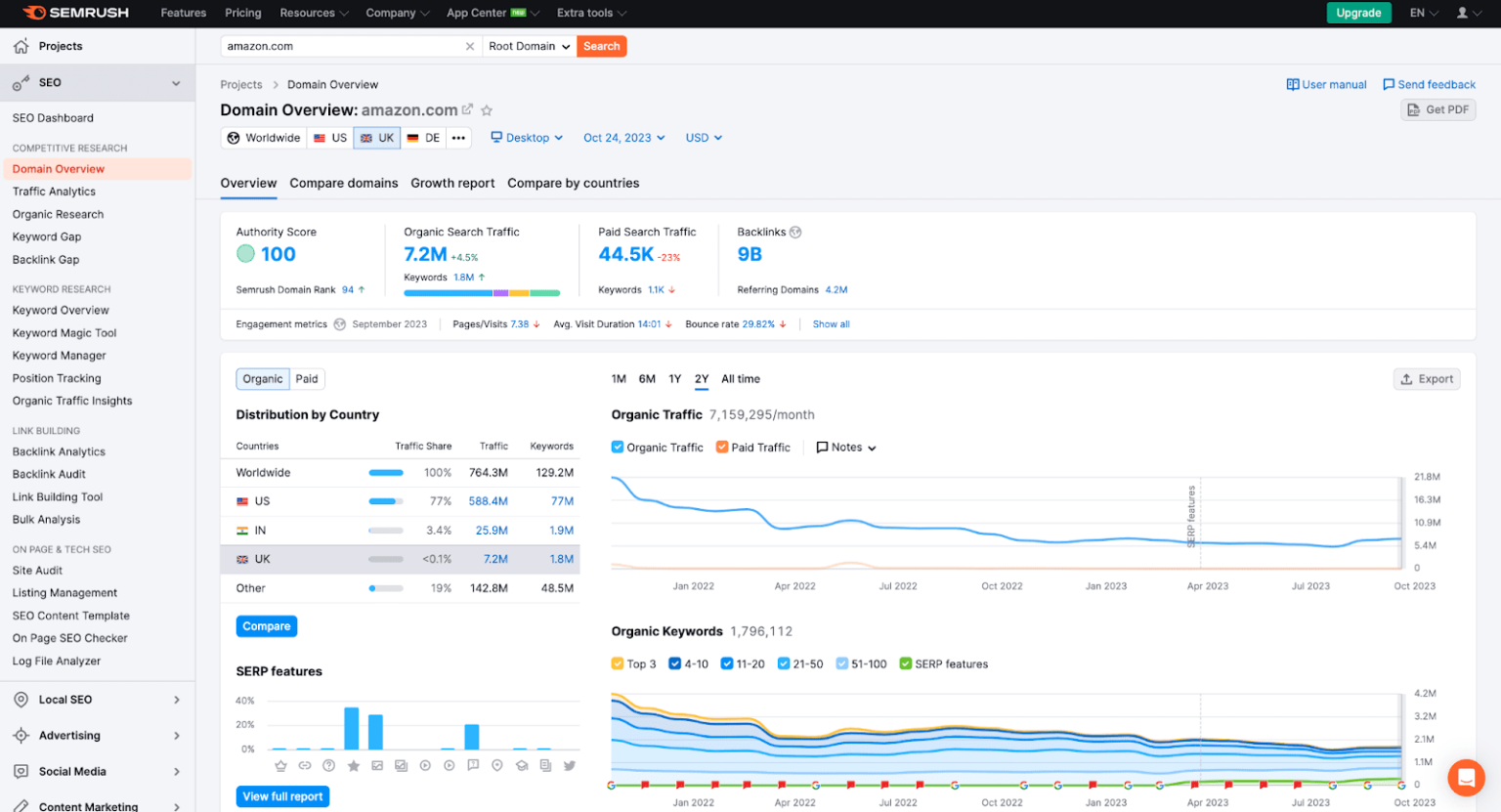Click the View full report button

pos(282,796)
